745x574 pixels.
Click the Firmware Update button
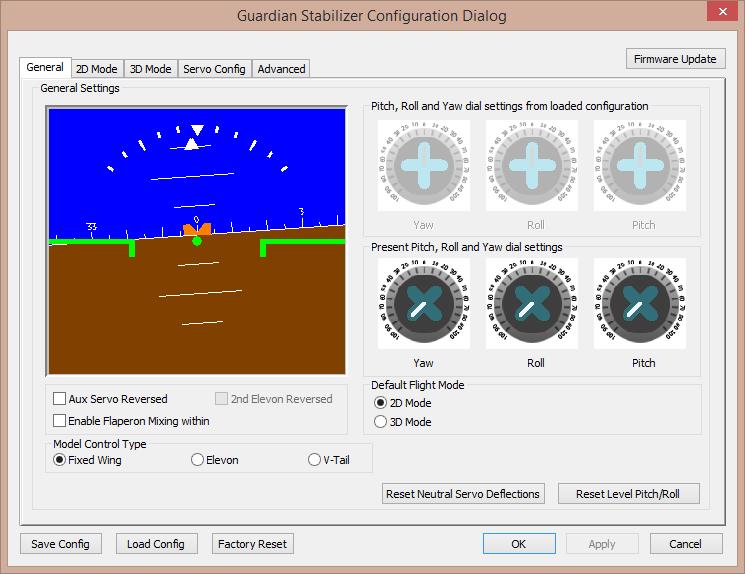[x=675, y=59]
